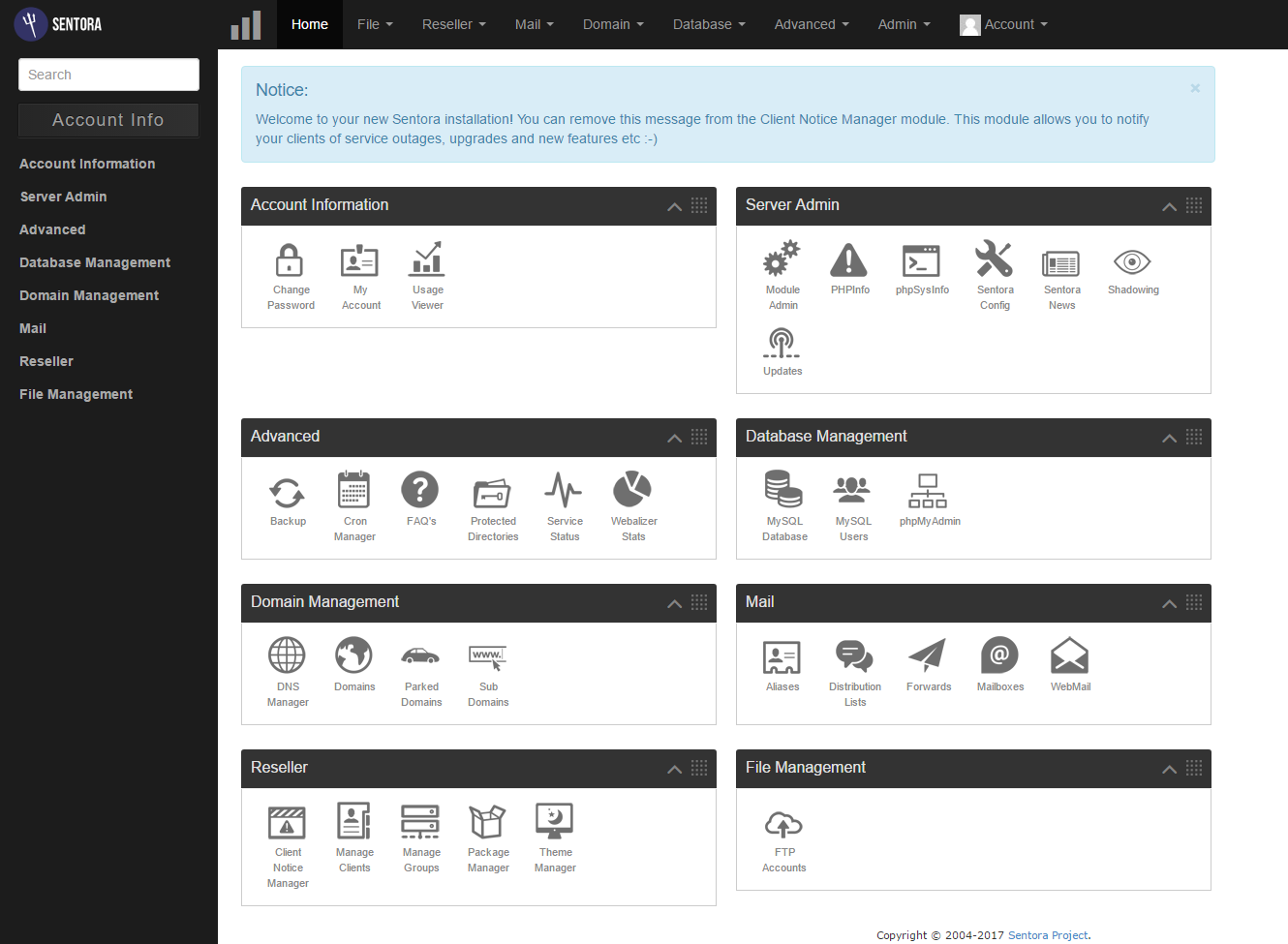Open the Usage Viewer icon
Screen dimensions: 1288x944
(427, 259)
